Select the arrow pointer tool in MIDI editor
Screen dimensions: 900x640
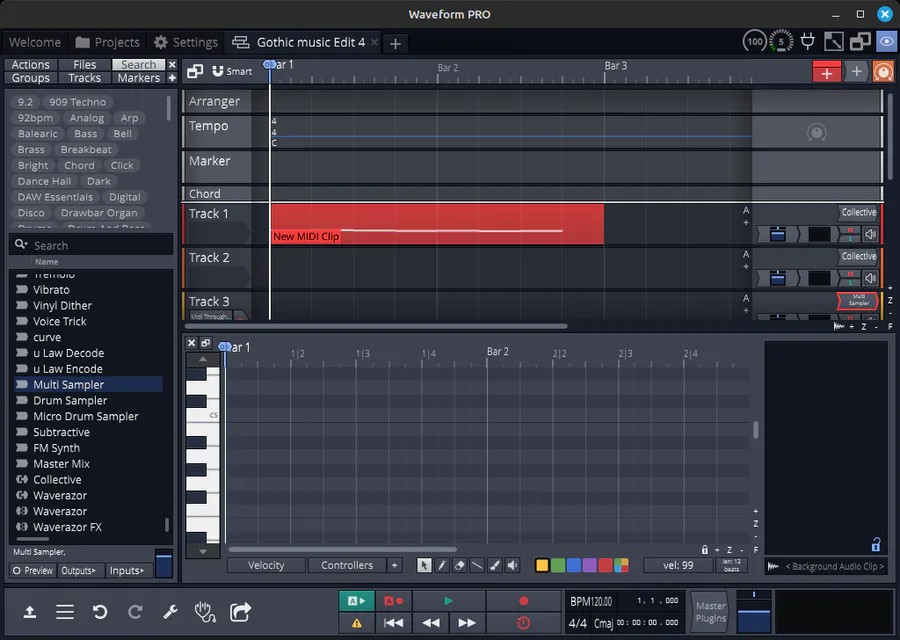click(x=424, y=565)
